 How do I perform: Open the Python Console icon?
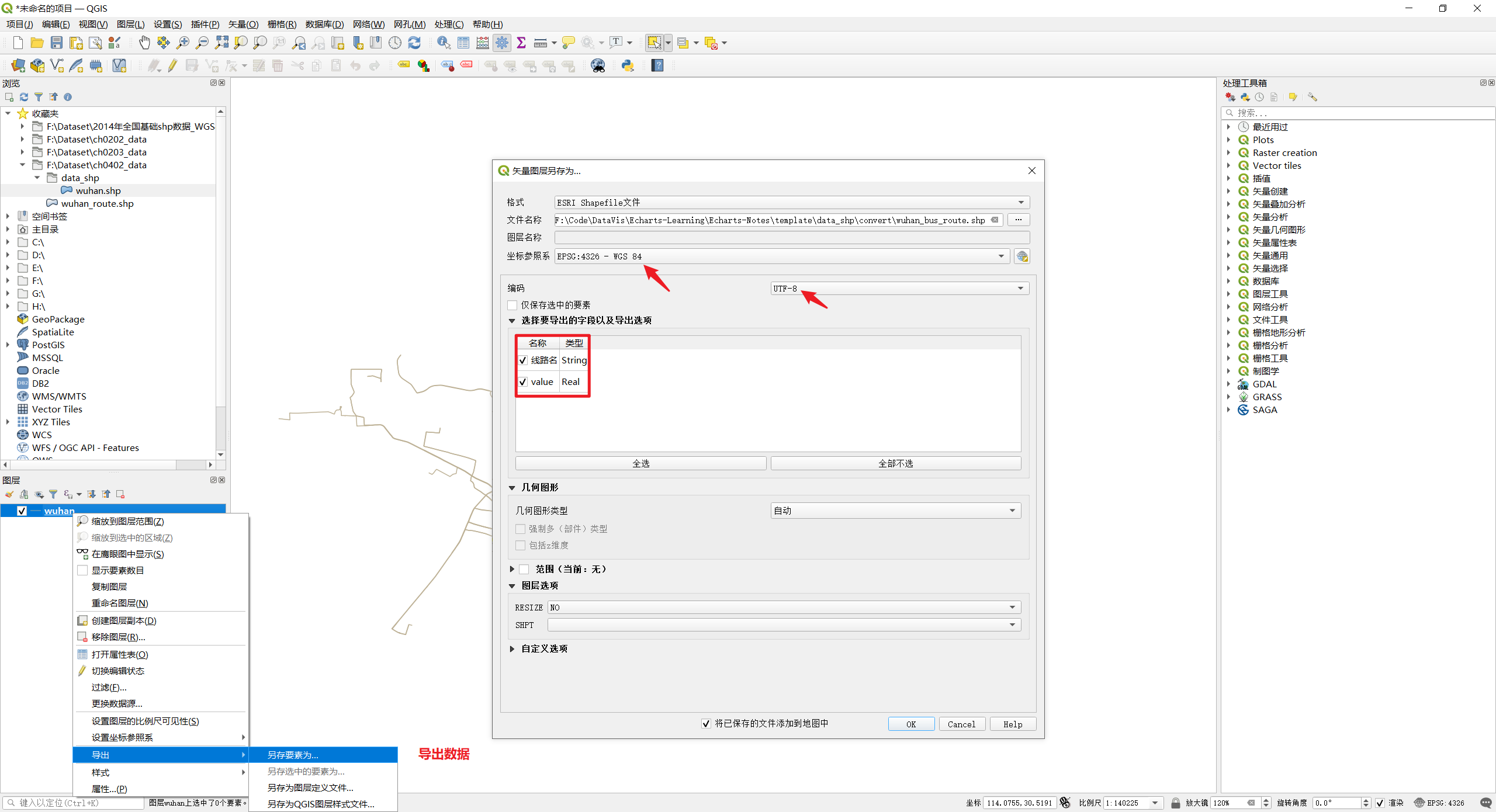click(x=628, y=65)
